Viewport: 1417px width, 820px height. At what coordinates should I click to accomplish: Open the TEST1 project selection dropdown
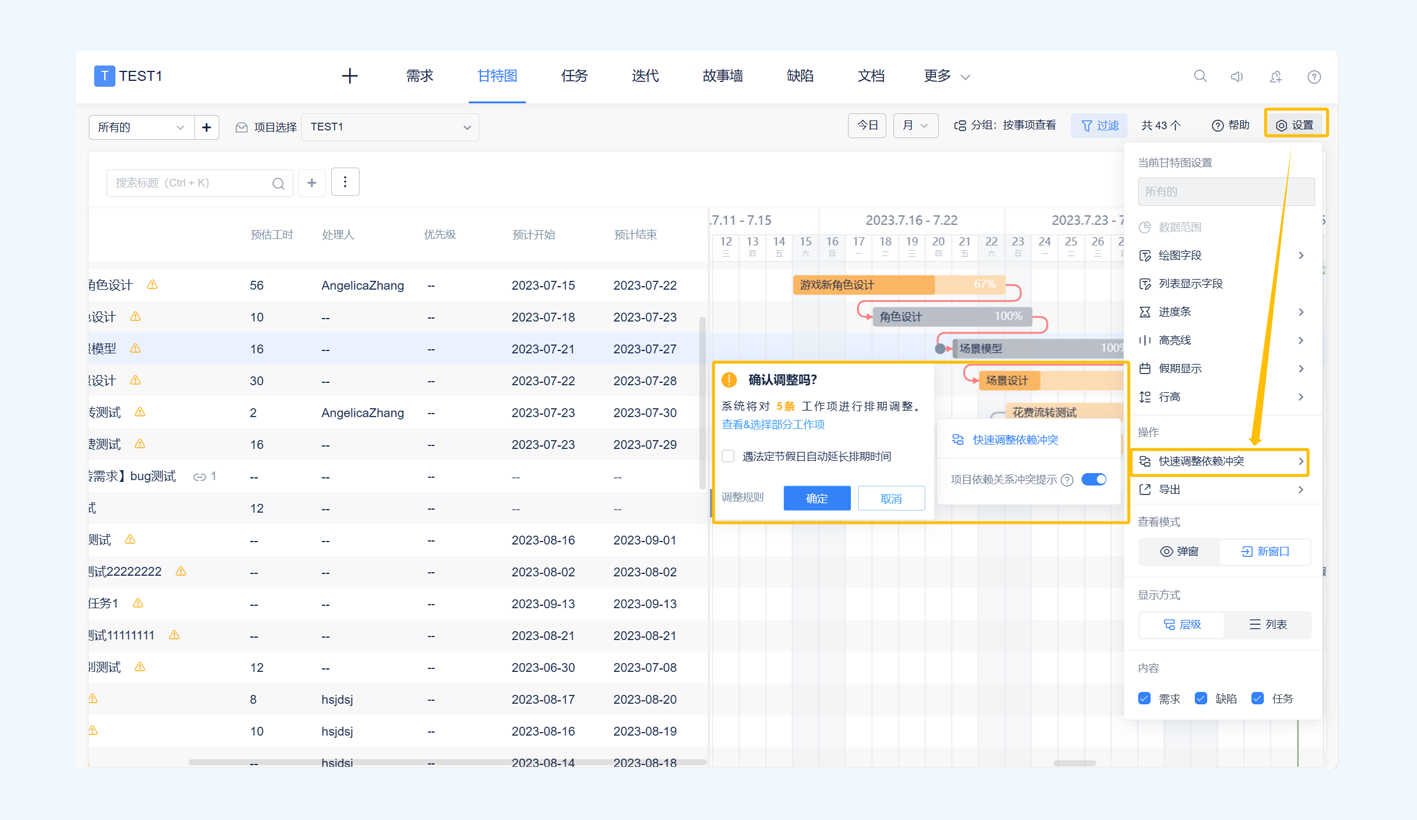point(390,127)
